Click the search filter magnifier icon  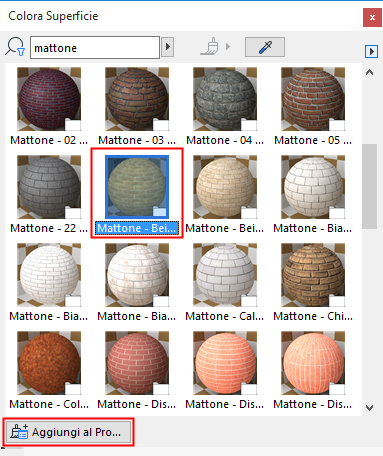tap(15, 47)
